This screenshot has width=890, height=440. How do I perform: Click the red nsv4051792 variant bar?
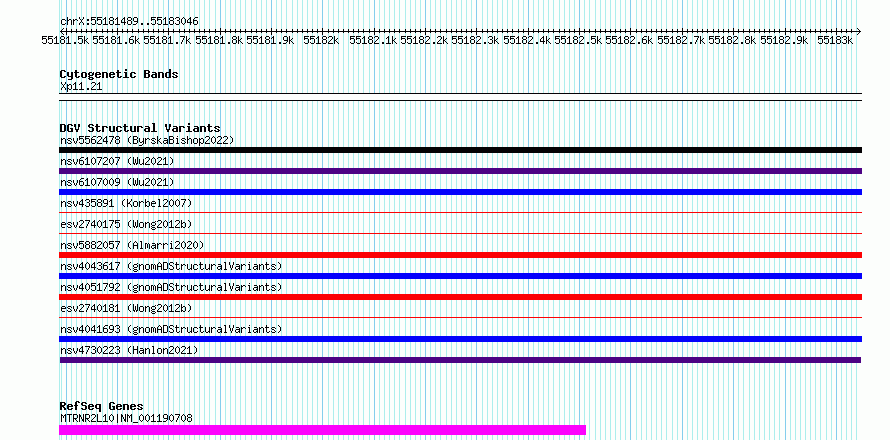tap(460, 297)
